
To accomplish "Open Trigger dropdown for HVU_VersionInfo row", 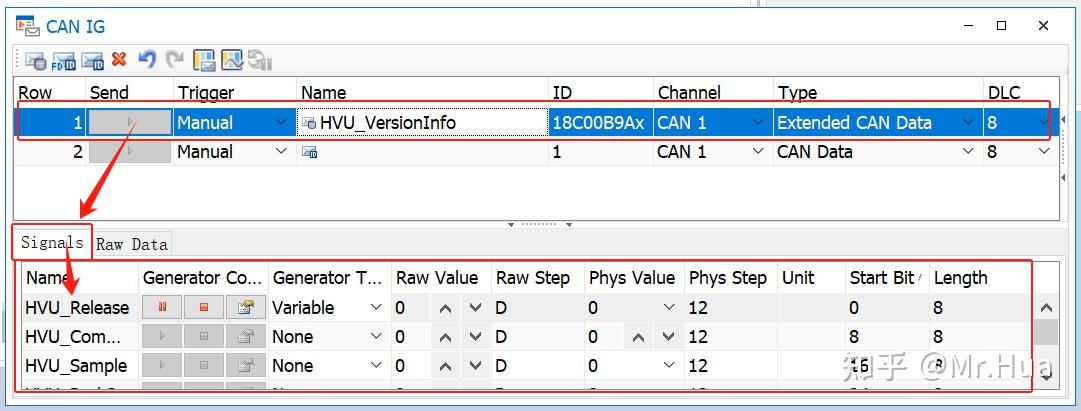I will coord(282,123).
